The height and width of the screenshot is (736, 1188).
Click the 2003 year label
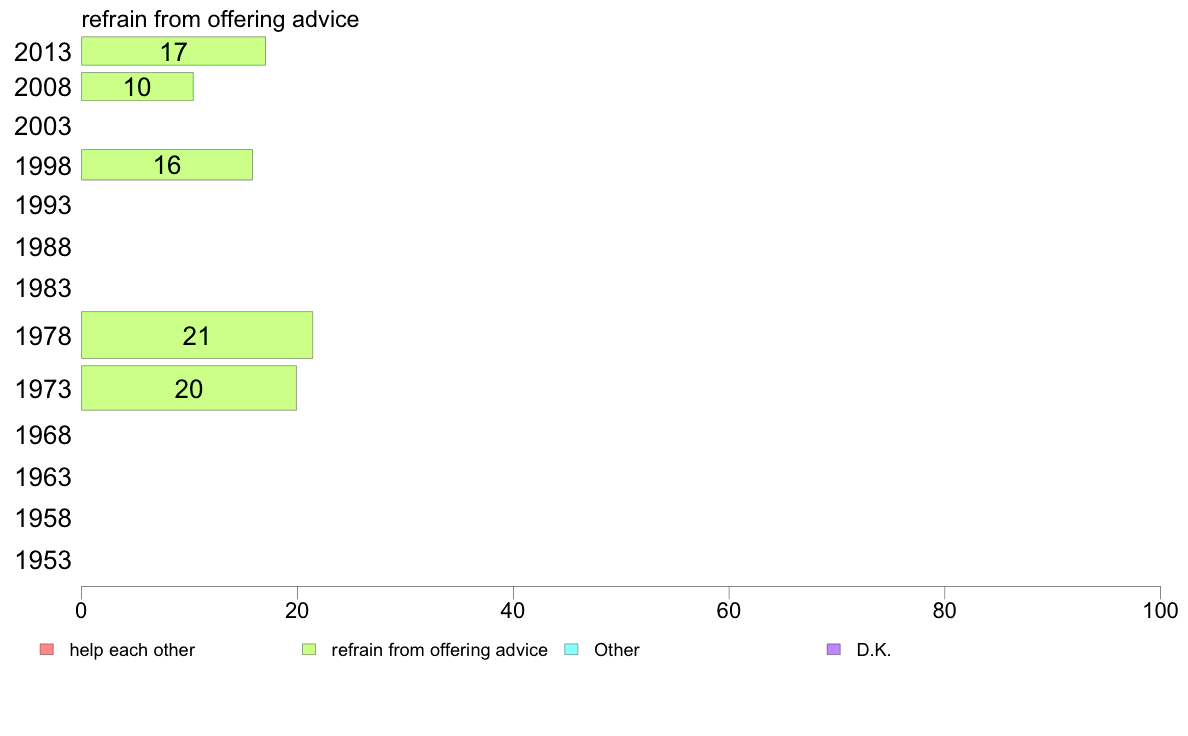coord(42,126)
